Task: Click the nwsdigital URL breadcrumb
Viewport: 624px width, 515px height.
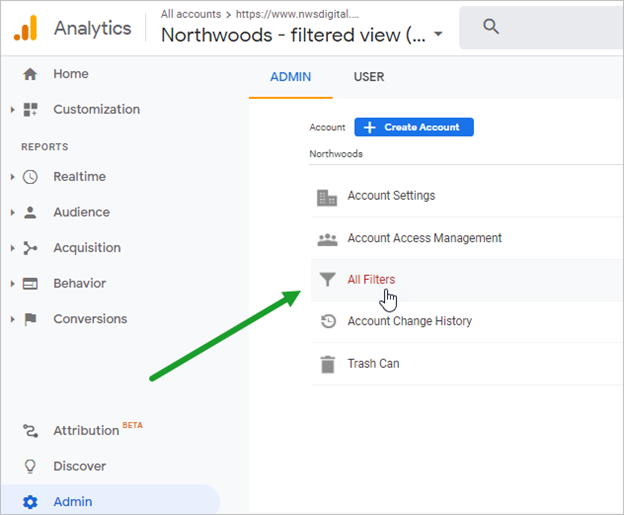Action: point(297,14)
